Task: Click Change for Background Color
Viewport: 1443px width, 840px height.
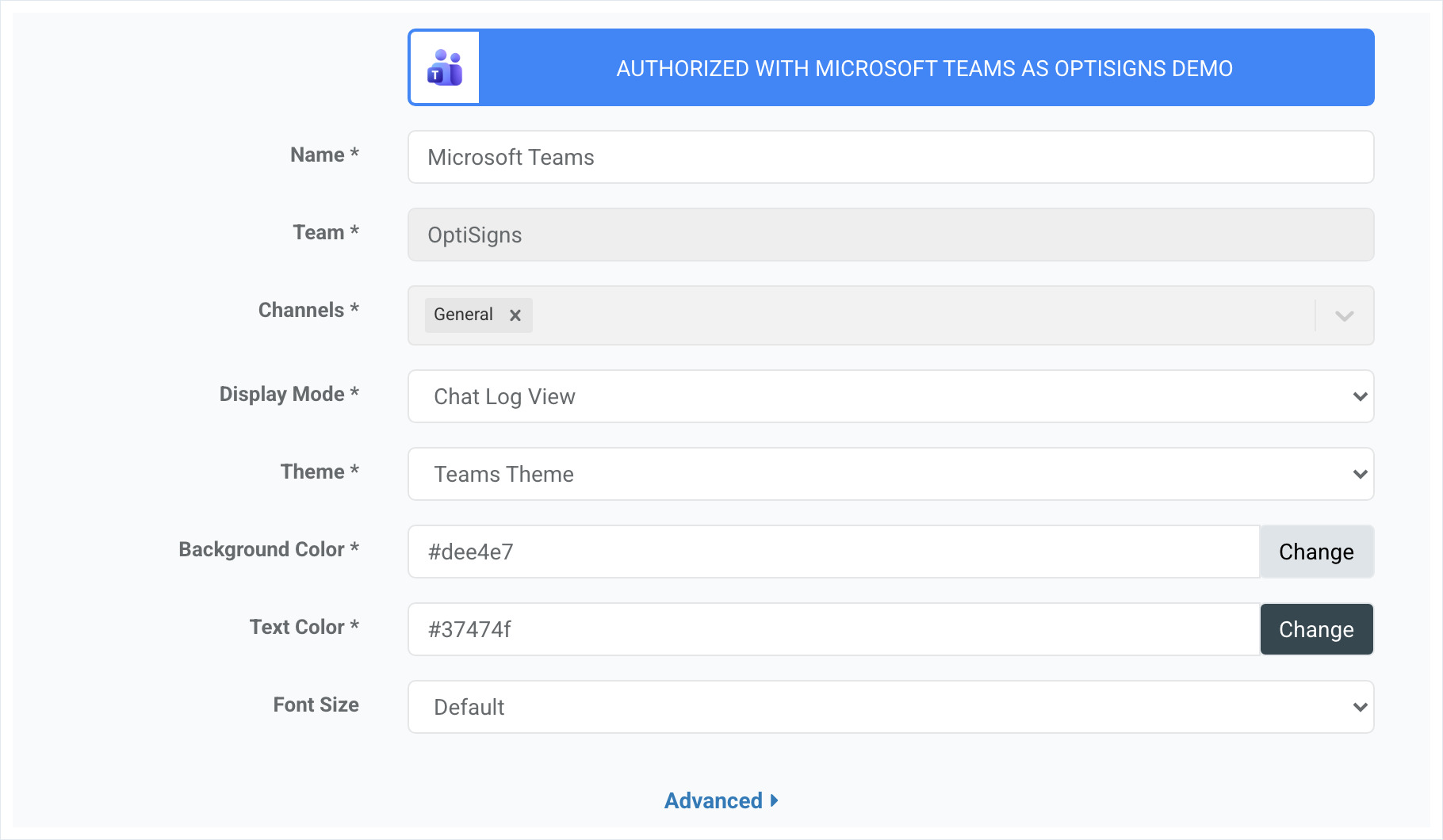Action: pyautogui.click(x=1316, y=552)
